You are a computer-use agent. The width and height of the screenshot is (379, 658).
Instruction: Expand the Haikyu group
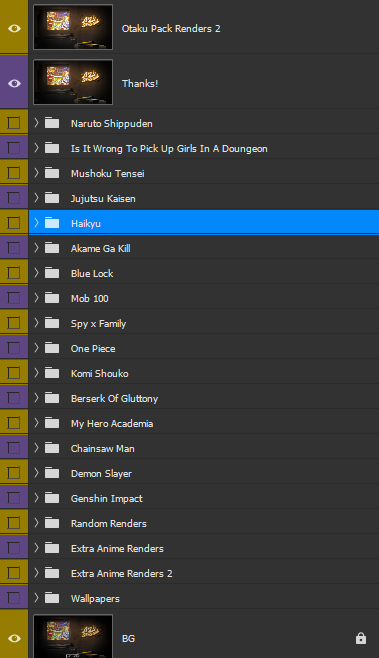click(37, 222)
